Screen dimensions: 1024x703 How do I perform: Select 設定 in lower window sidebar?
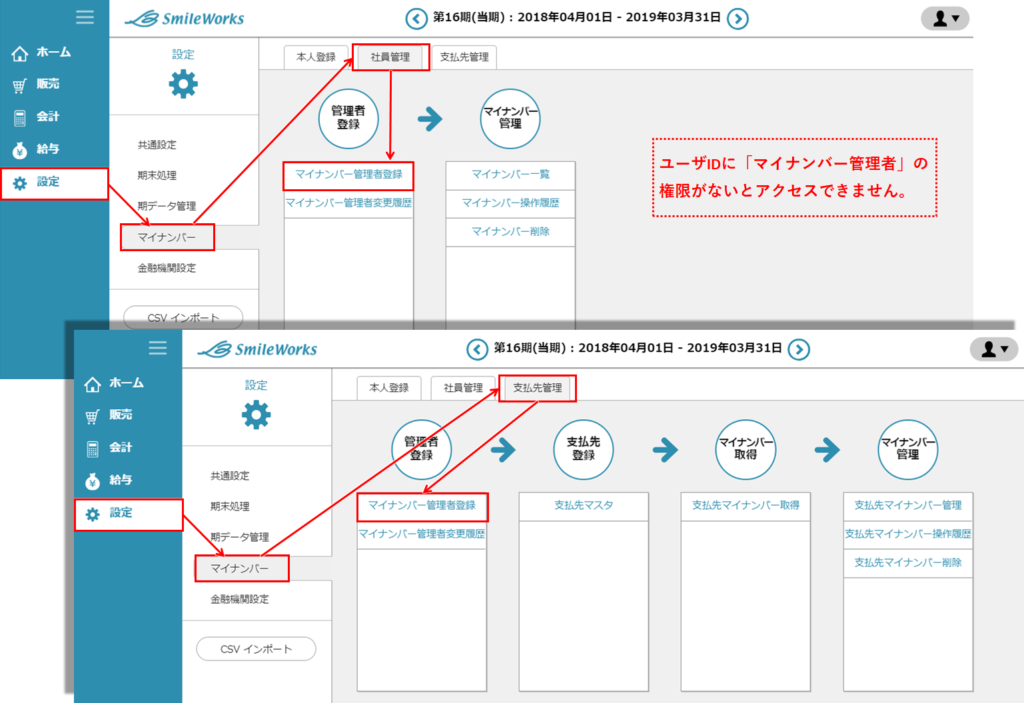pos(128,514)
